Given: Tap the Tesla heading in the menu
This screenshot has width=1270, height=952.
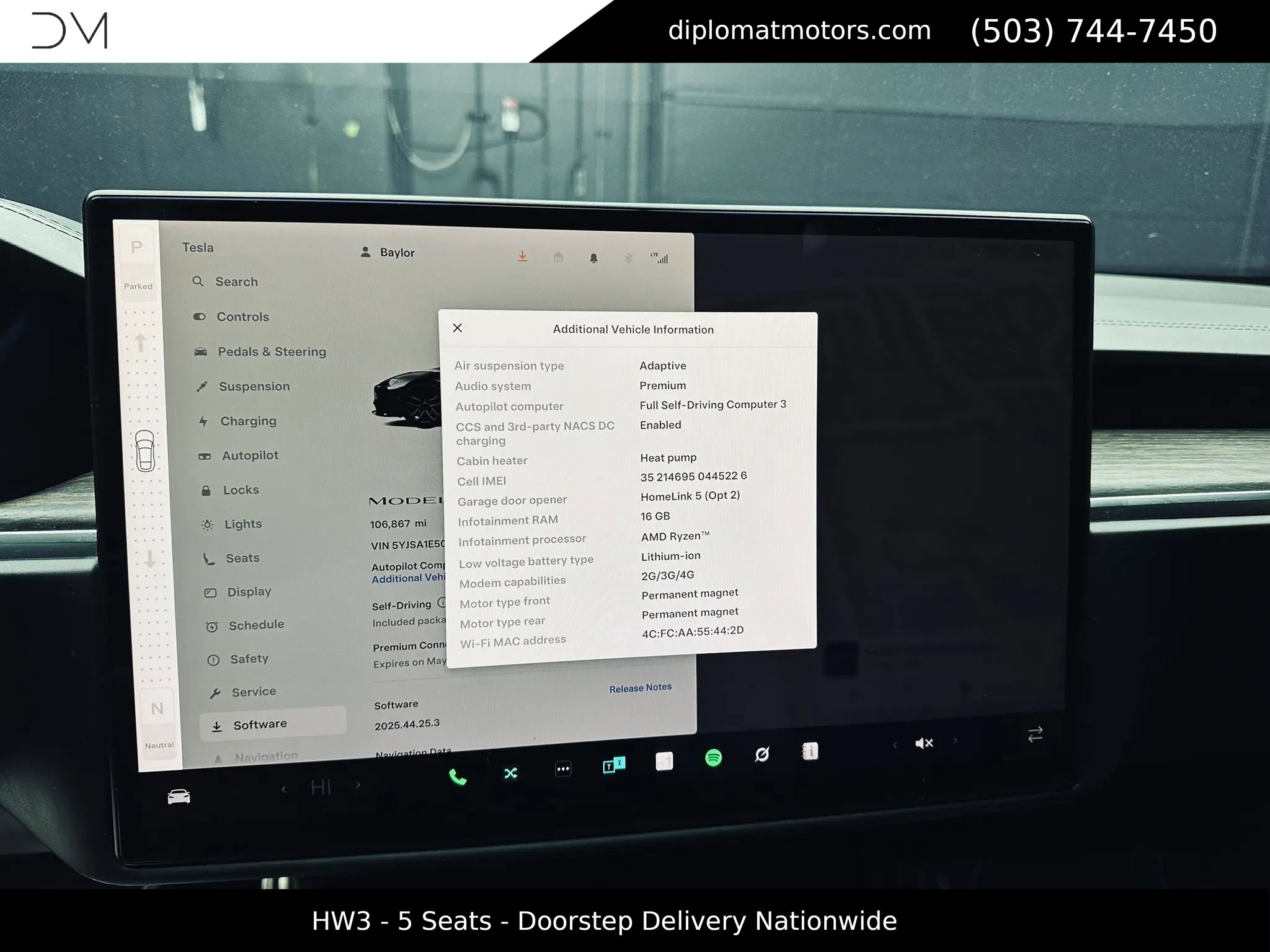Looking at the screenshot, I should tap(198, 247).
